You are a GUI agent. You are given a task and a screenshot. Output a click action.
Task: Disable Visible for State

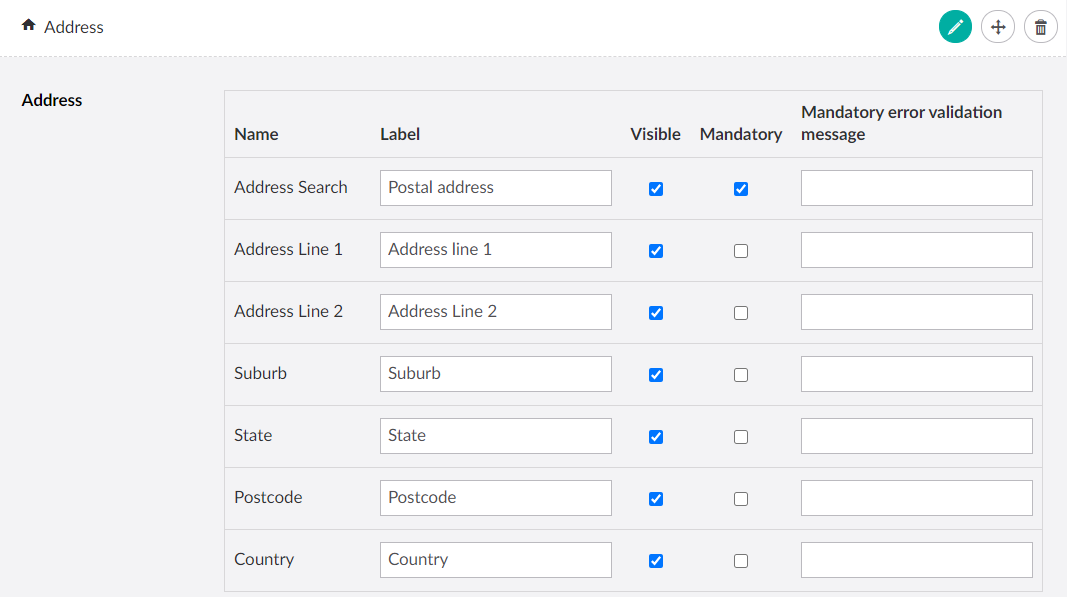point(655,436)
